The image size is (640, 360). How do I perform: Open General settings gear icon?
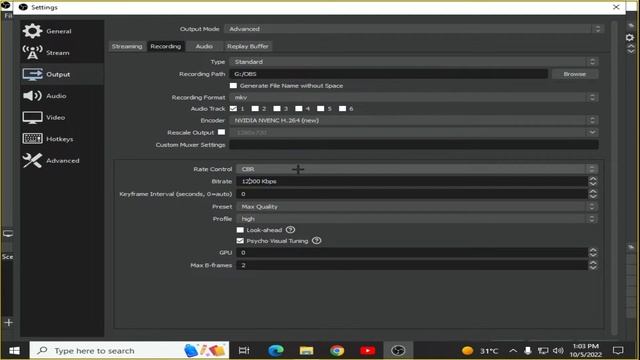pos(32,31)
